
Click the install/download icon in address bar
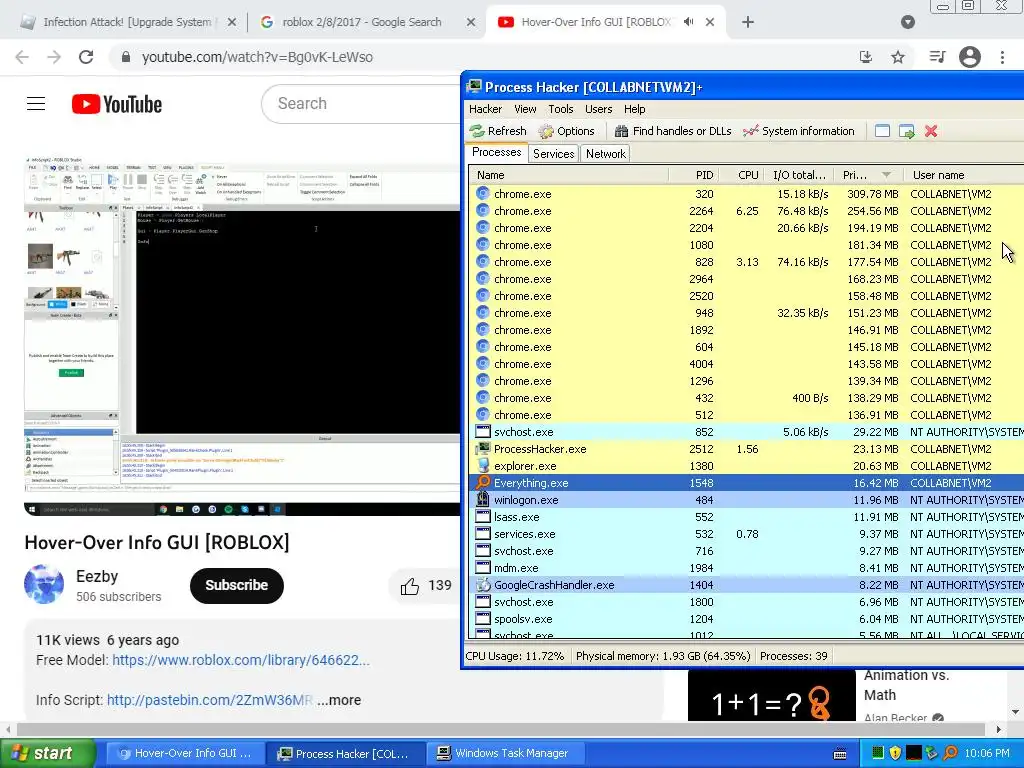point(866,57)
